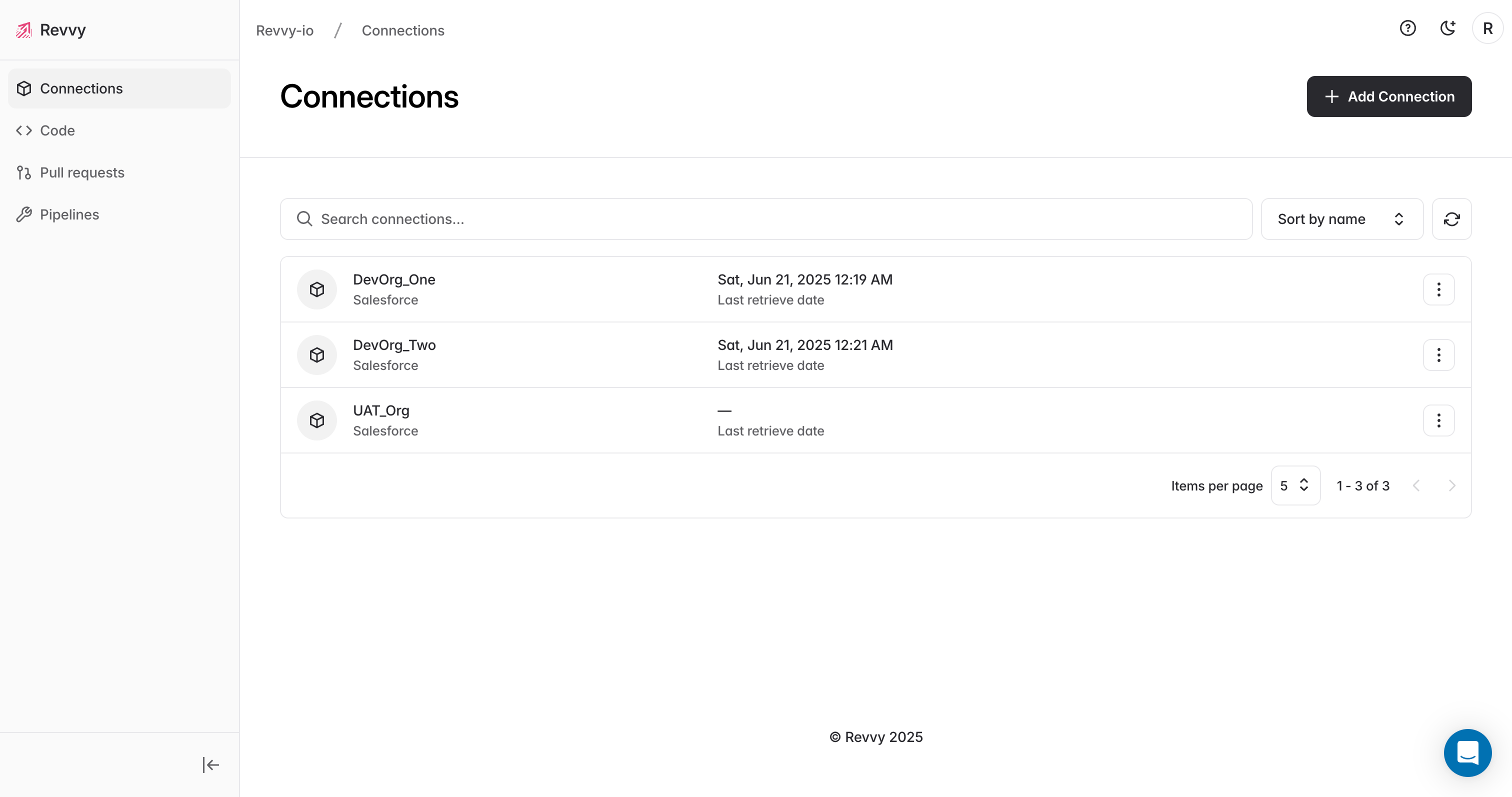Change the items per page selector
Screen dimensions: 1512x797
point(1295,485)
